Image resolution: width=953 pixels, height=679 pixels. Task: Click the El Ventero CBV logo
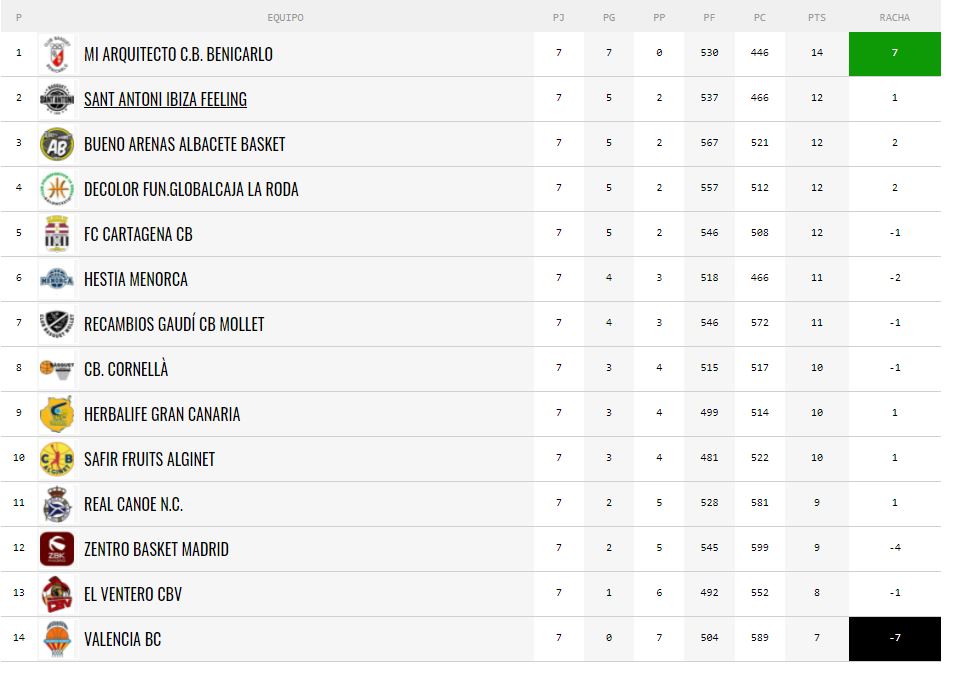pyautogui.click(x=56, y=594)
